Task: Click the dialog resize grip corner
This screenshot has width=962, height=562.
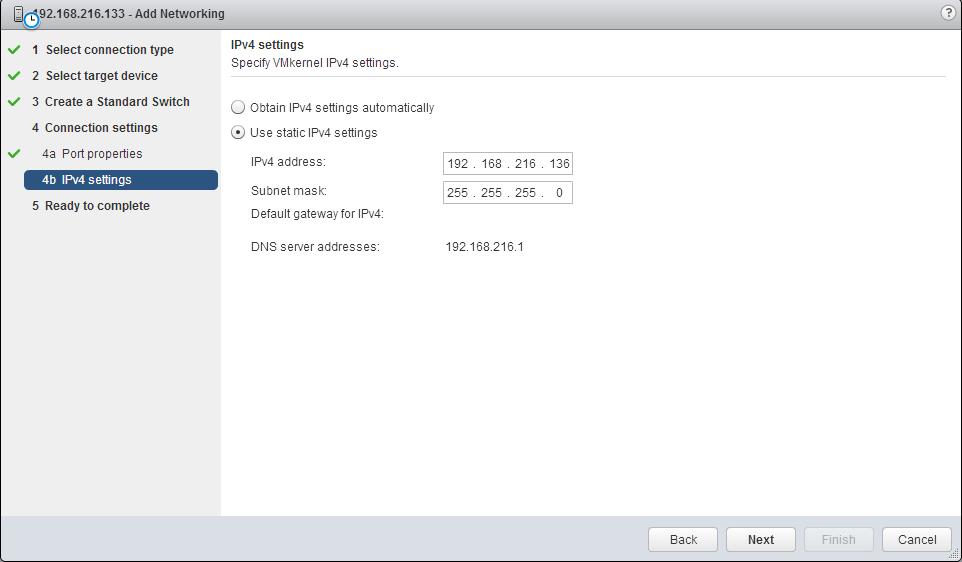Action: [954, 555]
